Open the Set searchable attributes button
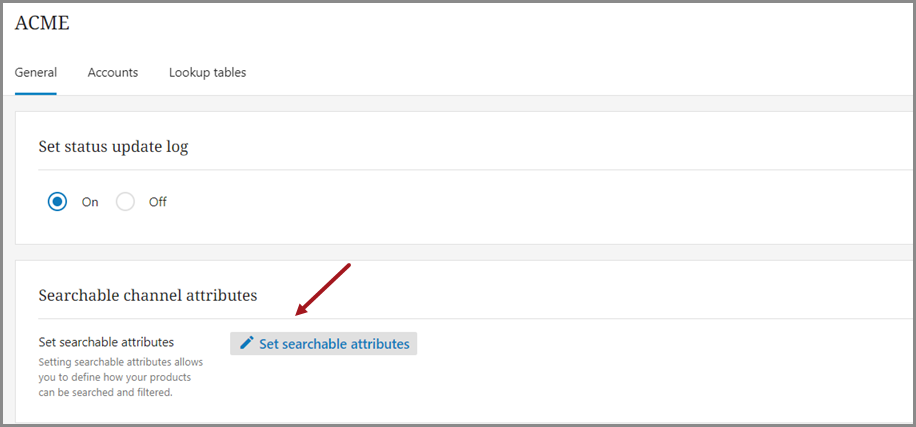This screenshot has width=916, height=427. click(x=323, y=343)
